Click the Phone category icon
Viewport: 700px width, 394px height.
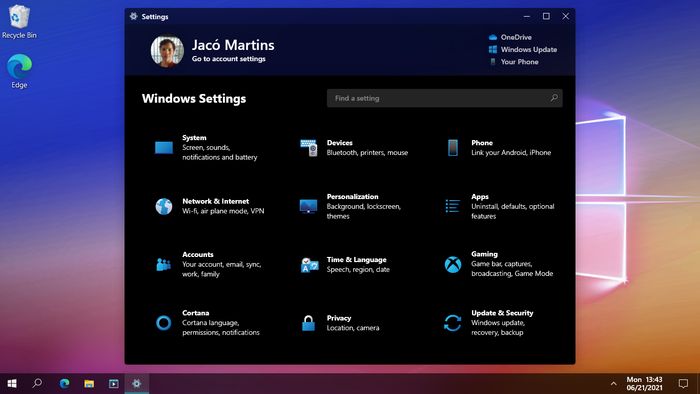point(453,148)
